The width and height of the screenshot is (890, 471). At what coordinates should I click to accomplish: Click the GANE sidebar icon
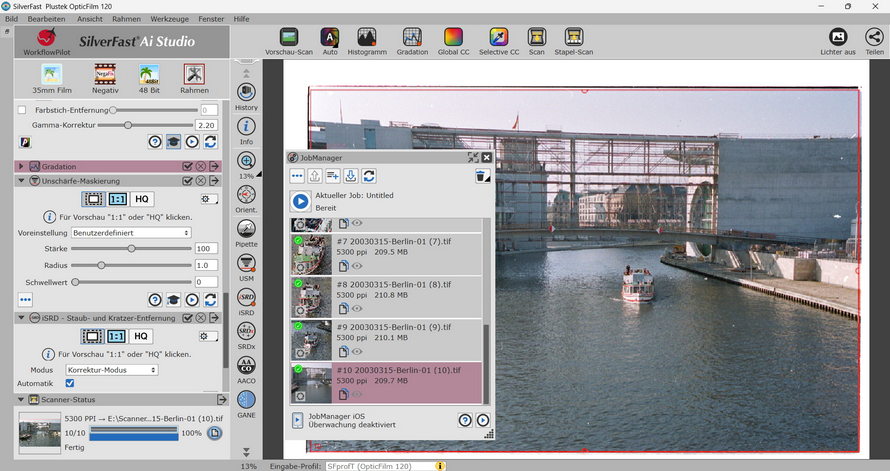point(246,399)
